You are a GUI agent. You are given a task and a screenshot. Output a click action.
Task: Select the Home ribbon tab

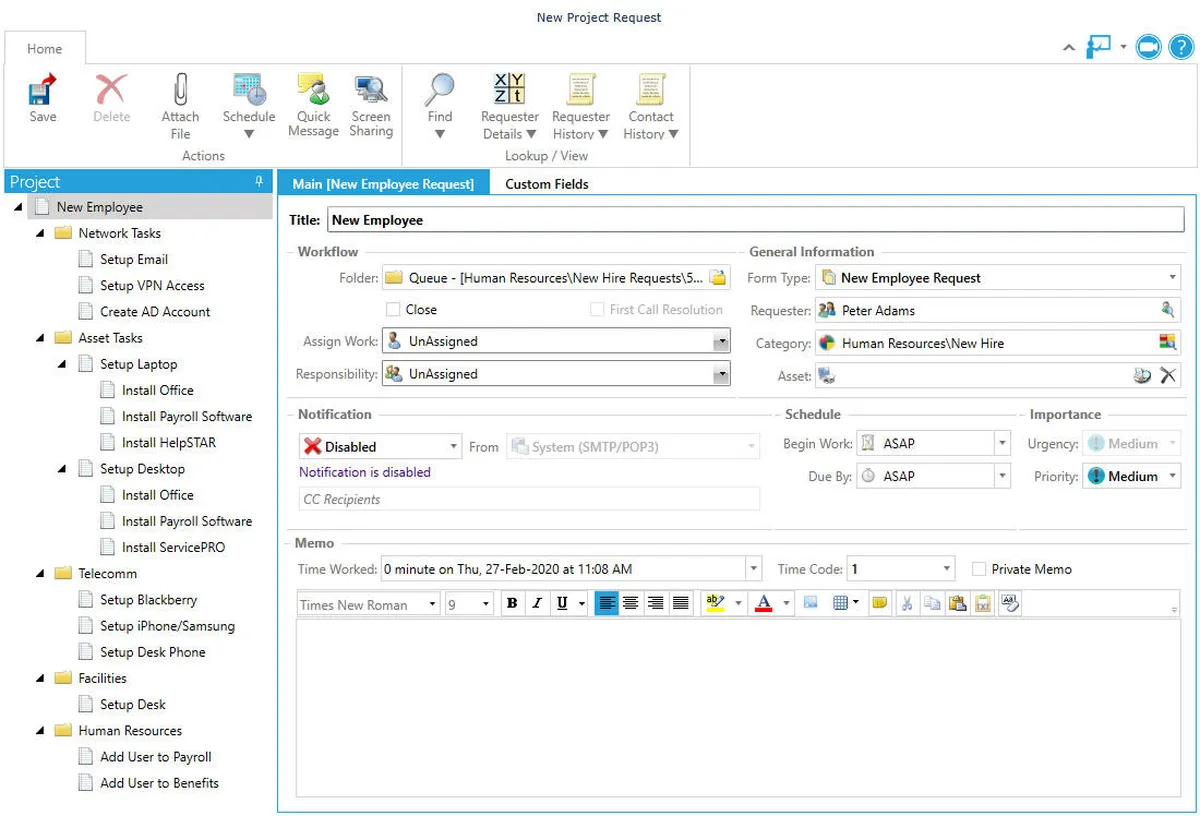(44, 49)
